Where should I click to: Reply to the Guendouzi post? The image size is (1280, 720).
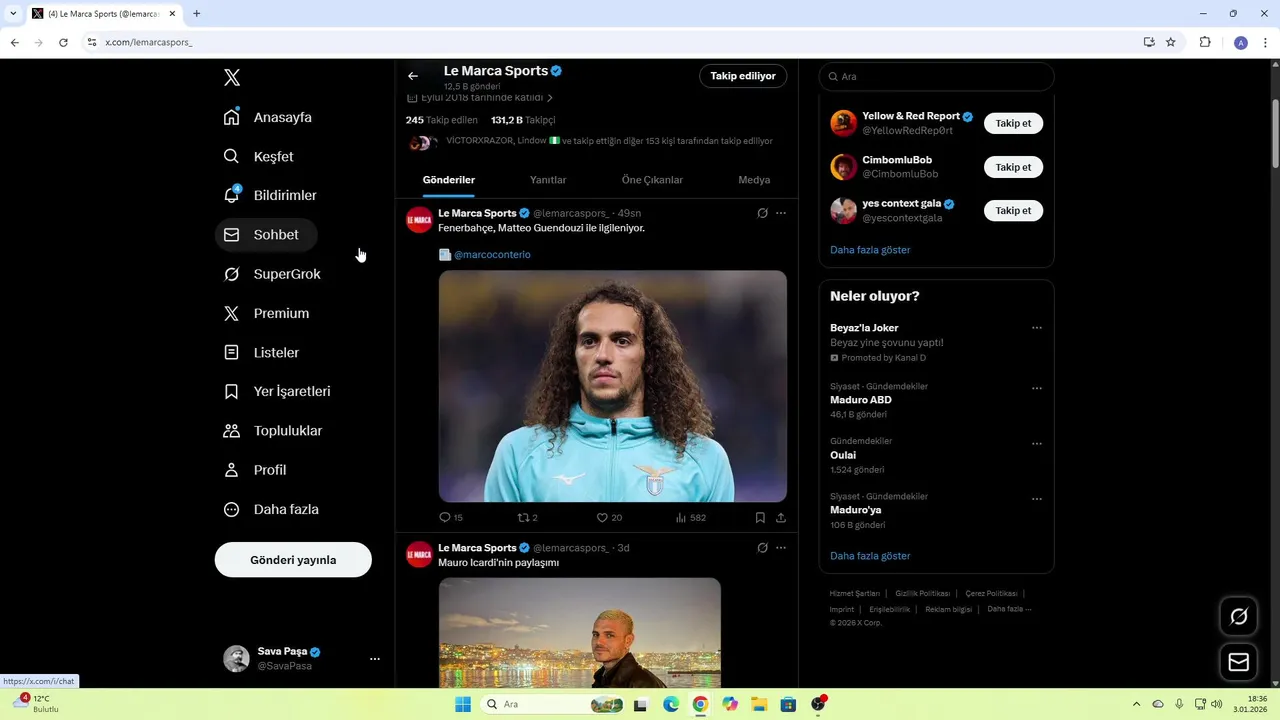point(451,518)
